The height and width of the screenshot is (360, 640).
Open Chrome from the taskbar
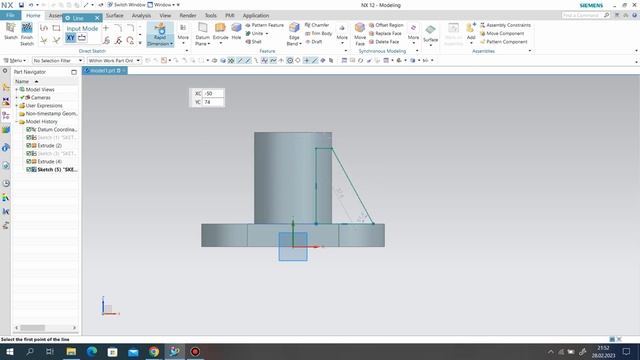(154, 352)
